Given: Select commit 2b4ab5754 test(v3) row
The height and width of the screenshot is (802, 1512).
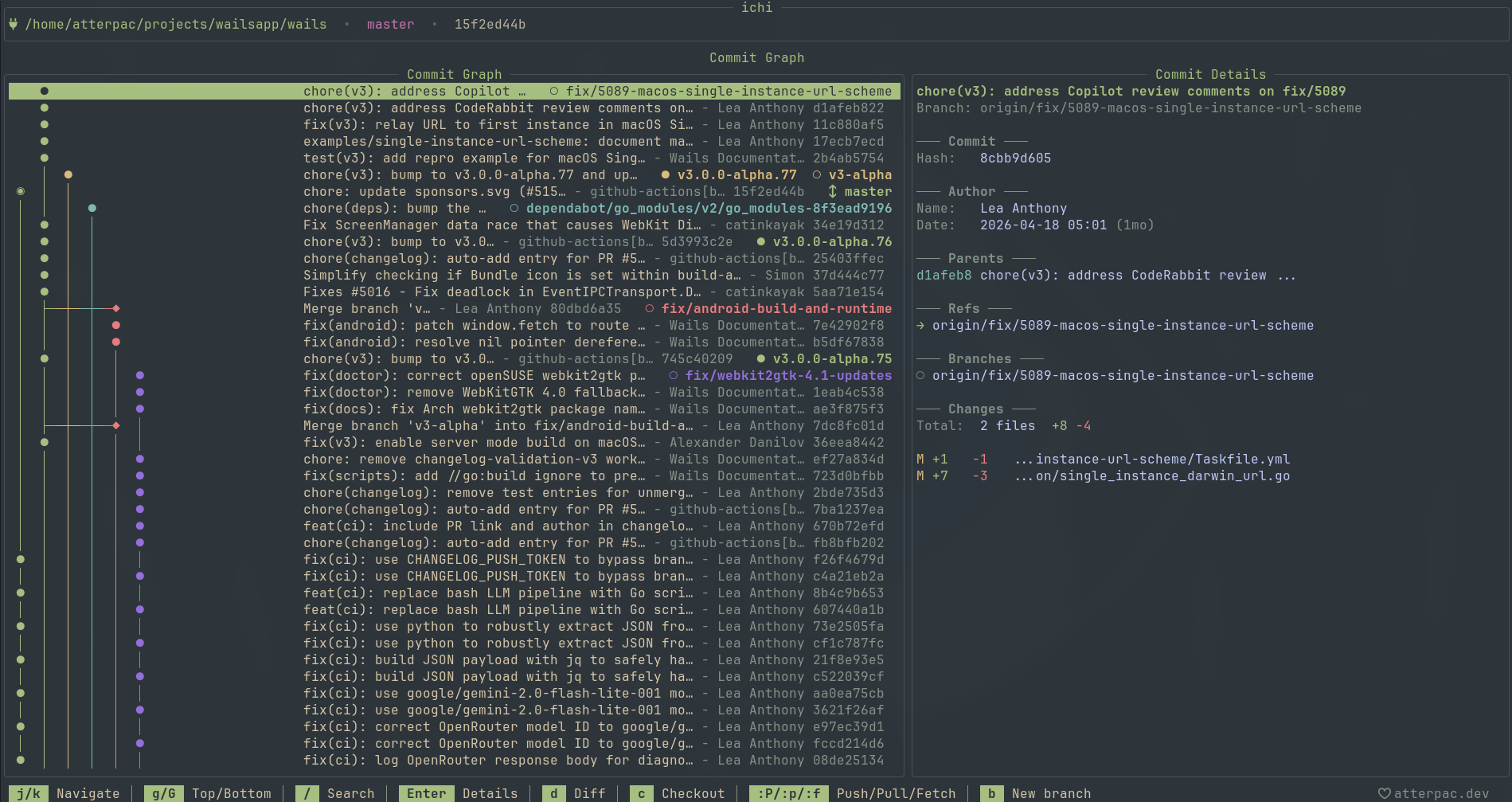Looking at the screenshot, I should [x=455, y=158].
